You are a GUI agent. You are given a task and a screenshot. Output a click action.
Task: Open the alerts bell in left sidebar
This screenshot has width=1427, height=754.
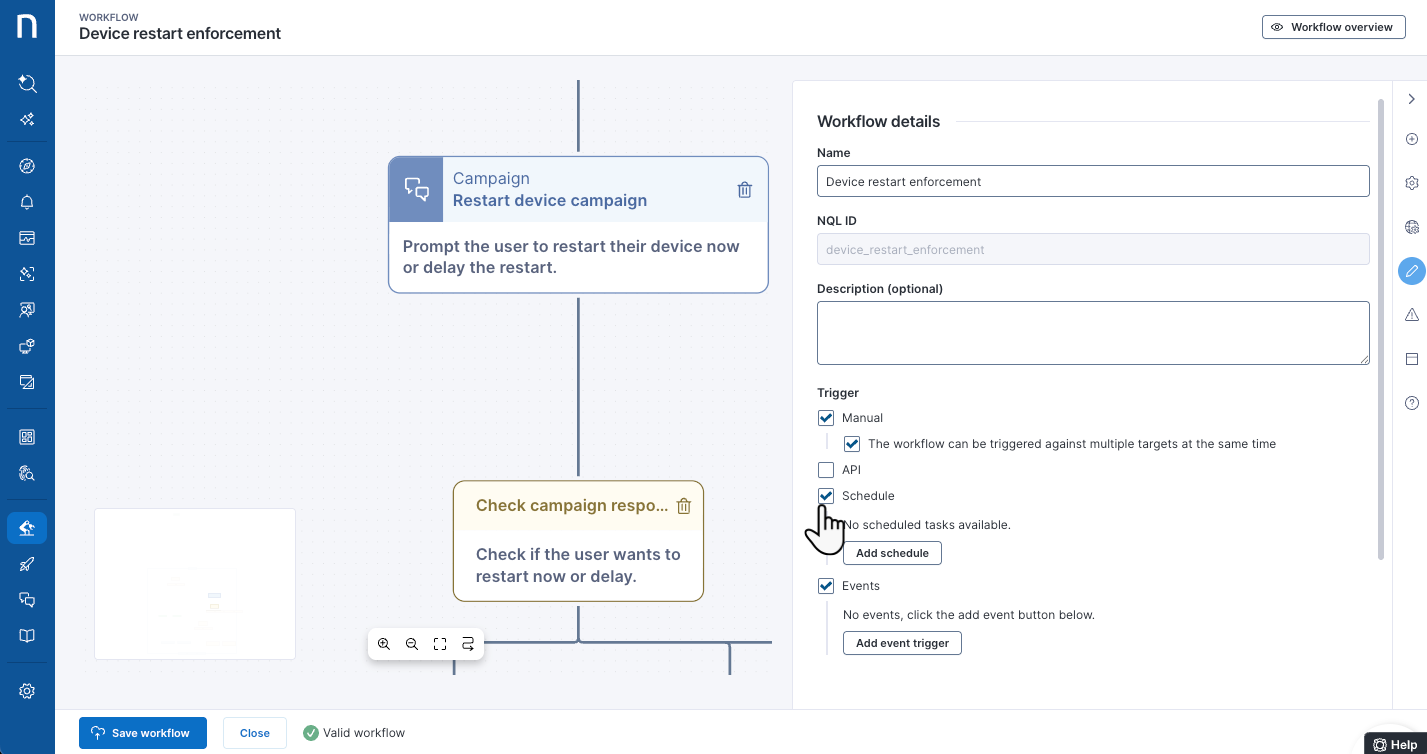pos(27,202)
